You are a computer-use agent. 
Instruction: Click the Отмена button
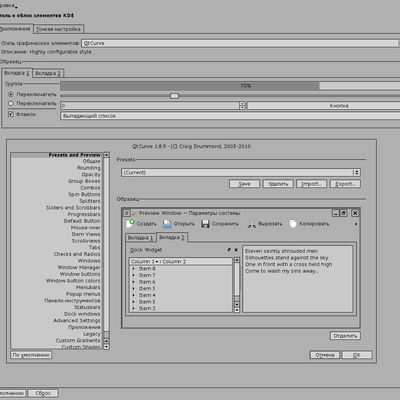[x=325, y=355]
